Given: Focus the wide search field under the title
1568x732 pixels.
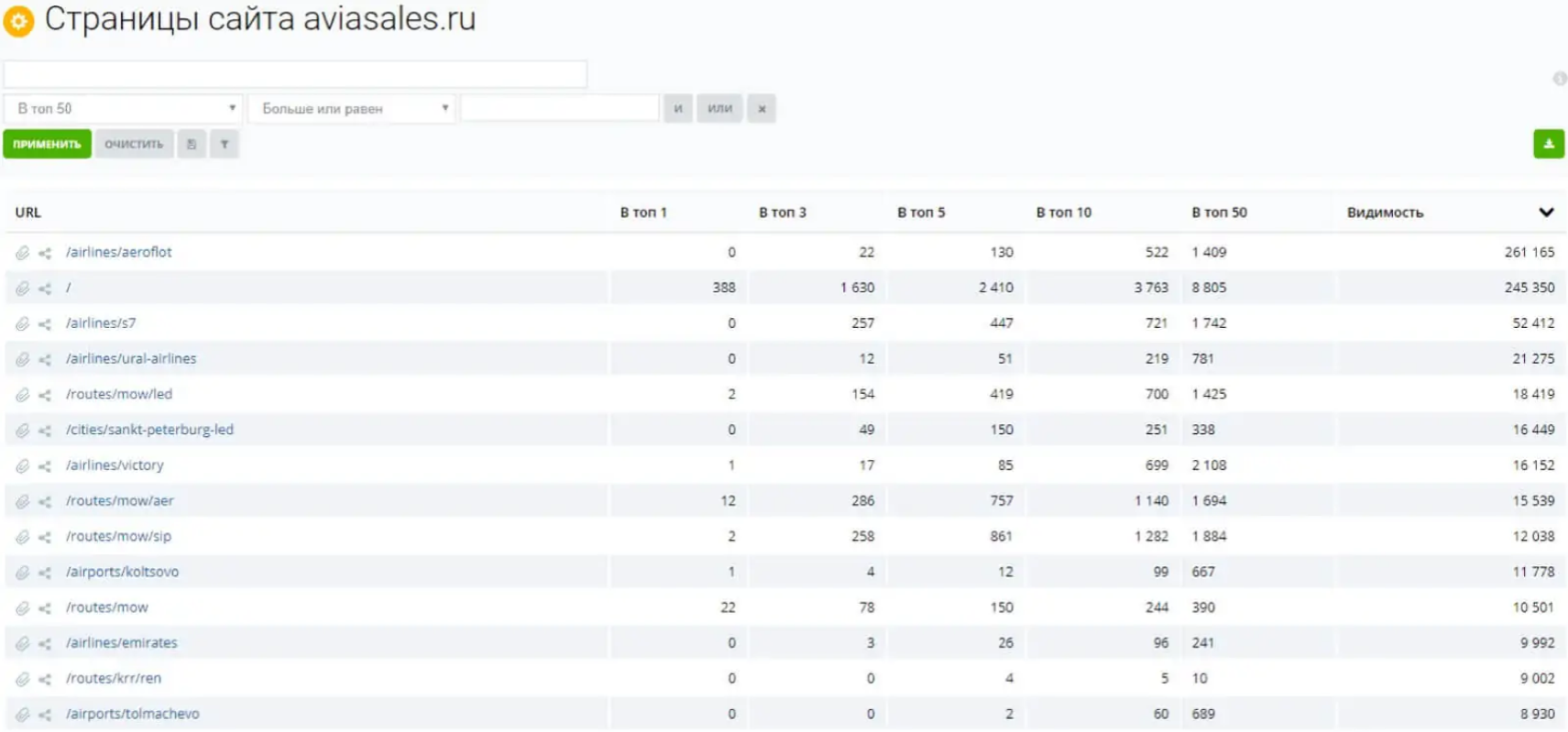Looking at the screenshot, I should tap(295, 74).
